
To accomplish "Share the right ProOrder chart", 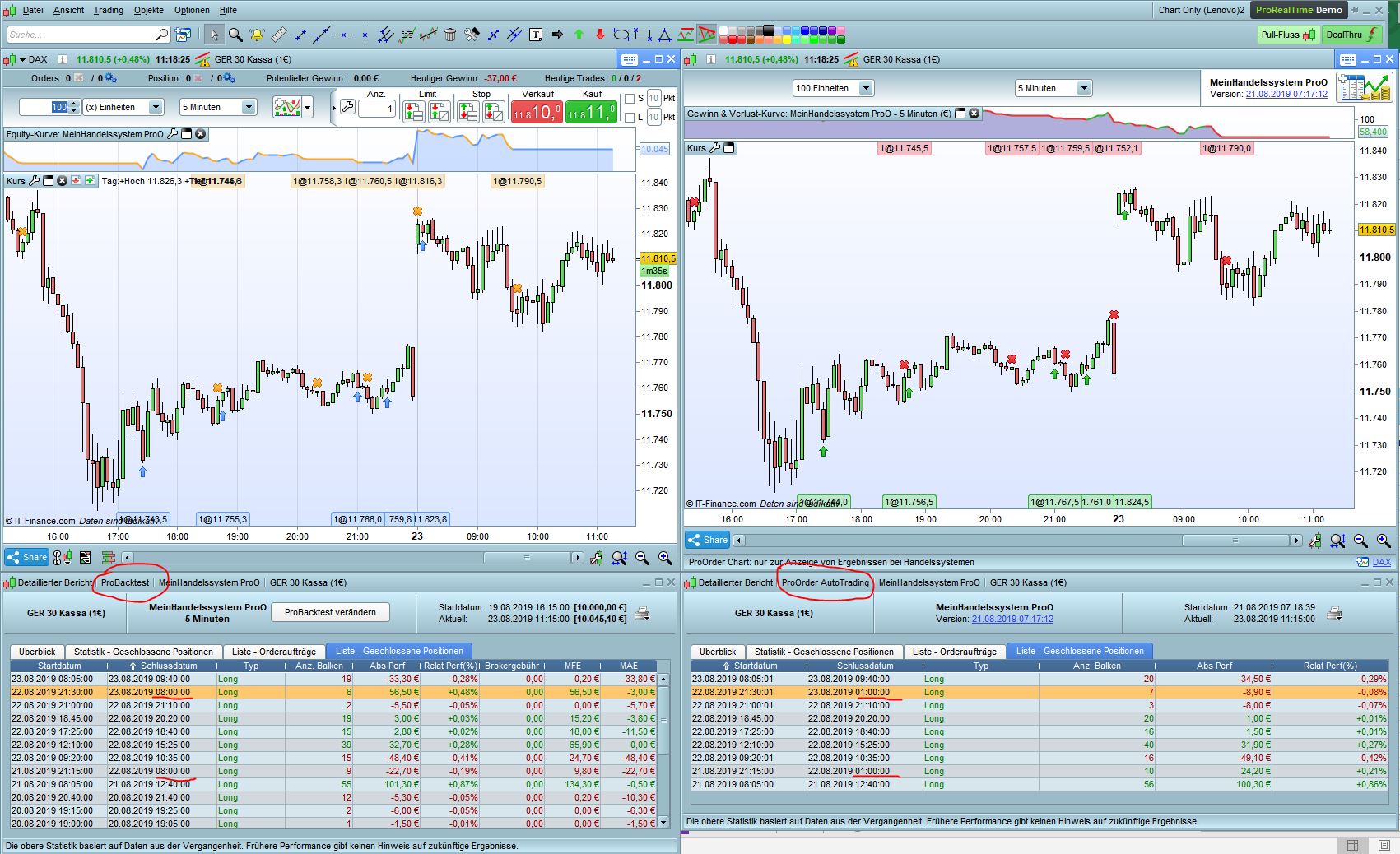I will (x=708, y=540).
